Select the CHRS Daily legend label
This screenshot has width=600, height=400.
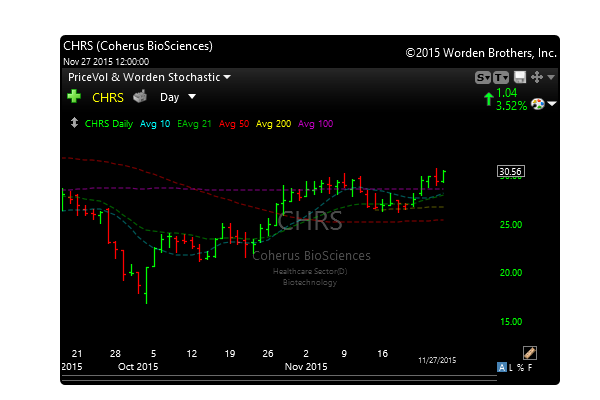[x=109, y=124]
